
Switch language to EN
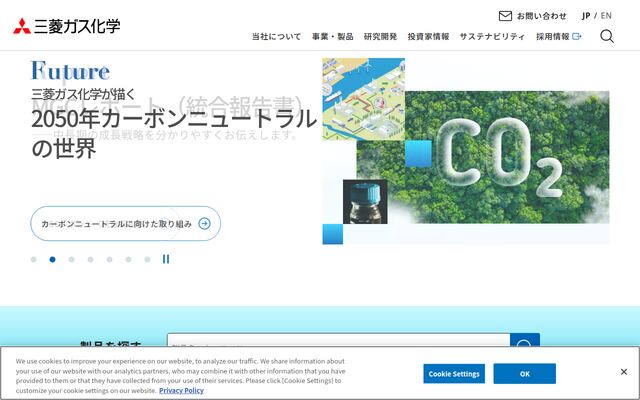tap(606, 16)
